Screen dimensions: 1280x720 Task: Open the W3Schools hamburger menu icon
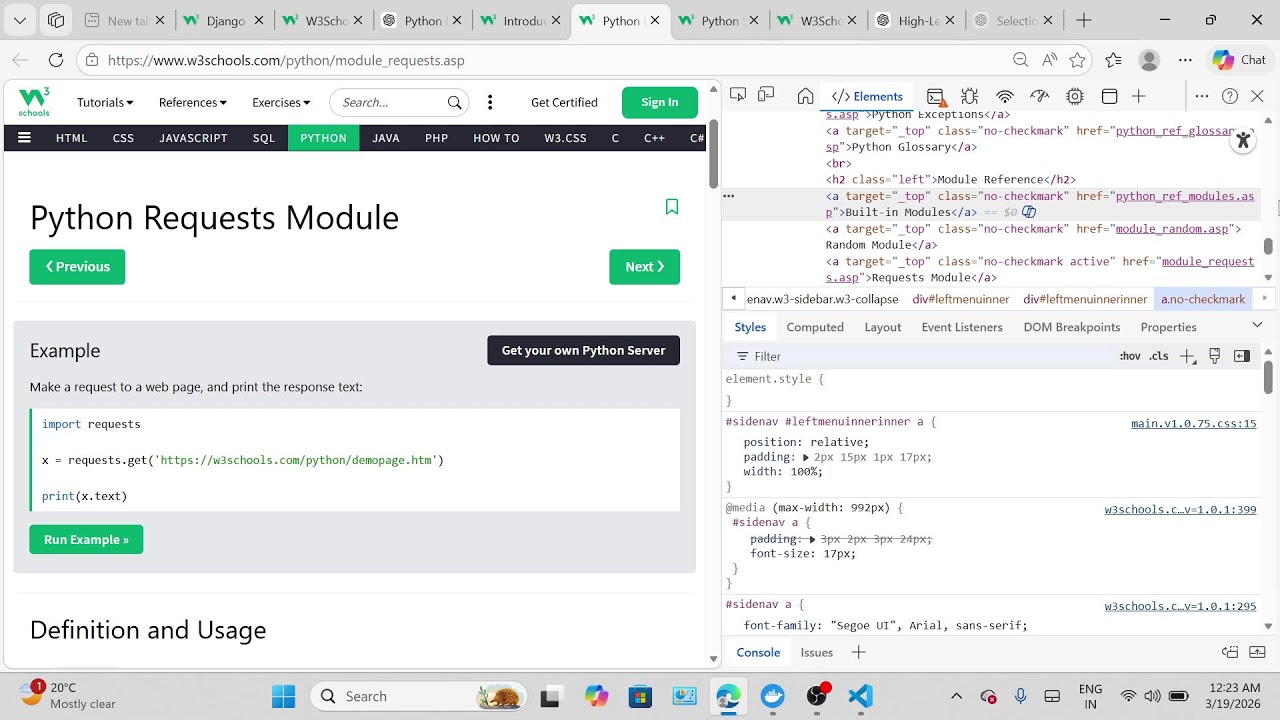pos(24,138)
